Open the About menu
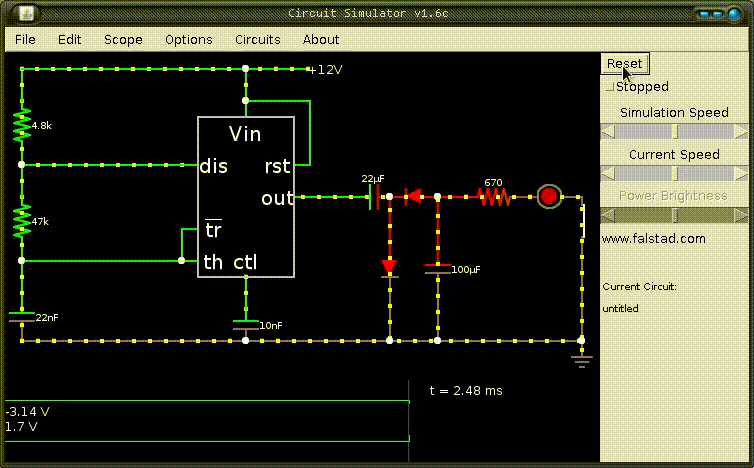Viewport: 754px width, 468px height. pos(321,39)
